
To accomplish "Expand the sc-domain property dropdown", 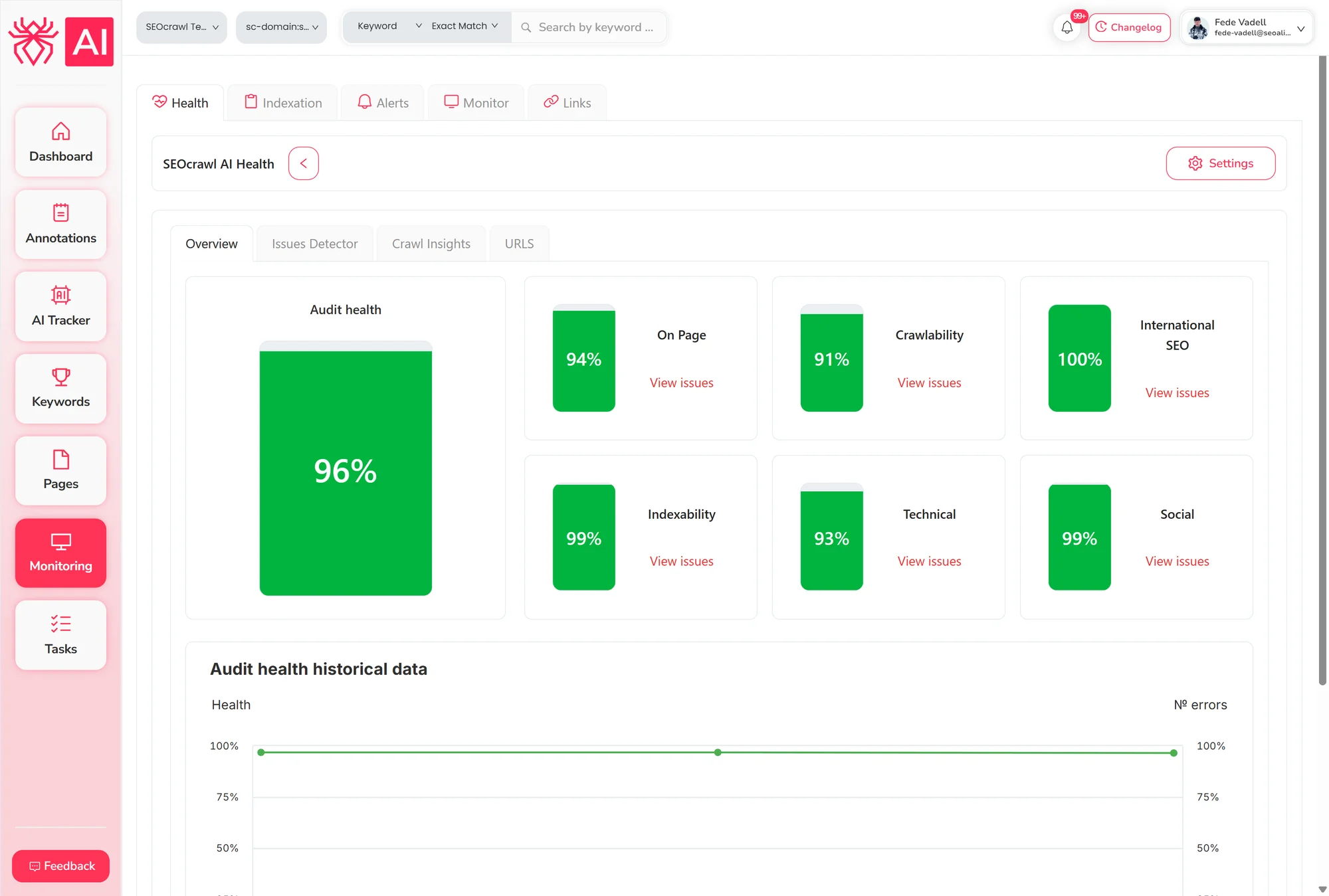I will point(281,27).
